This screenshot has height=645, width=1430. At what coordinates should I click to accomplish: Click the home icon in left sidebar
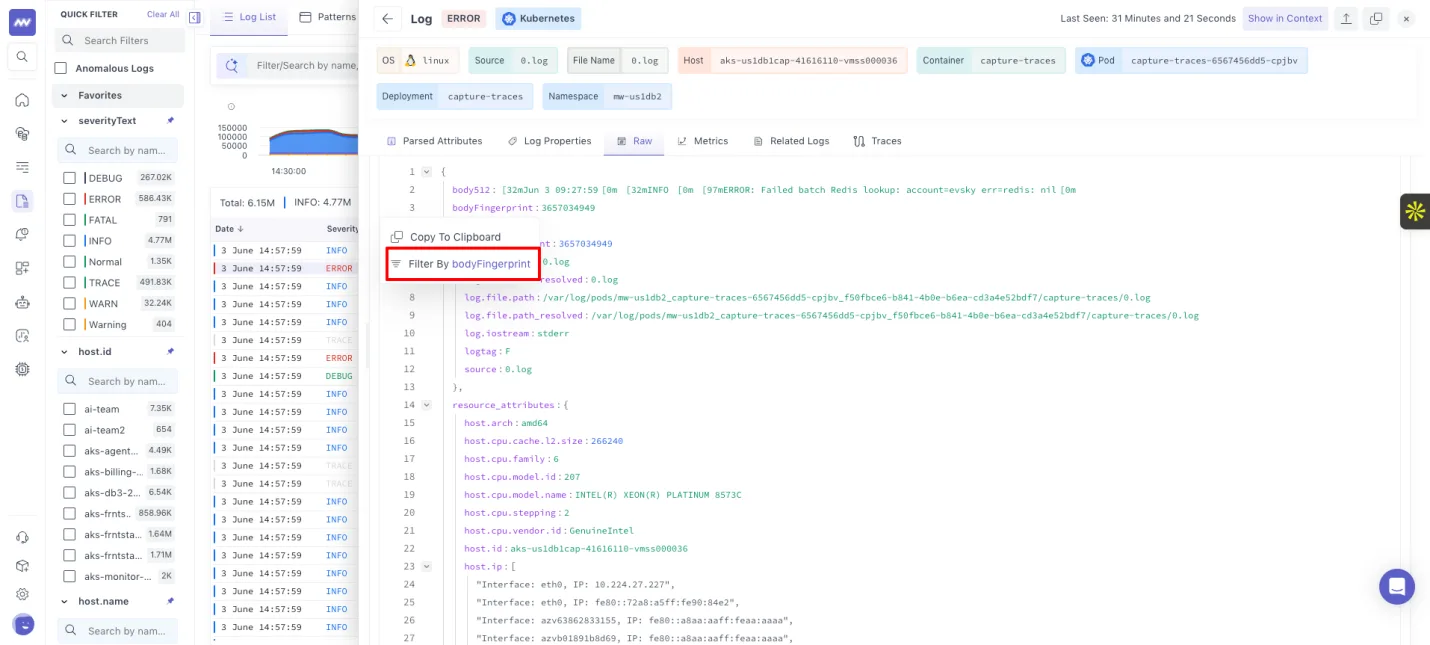[22, 100]
